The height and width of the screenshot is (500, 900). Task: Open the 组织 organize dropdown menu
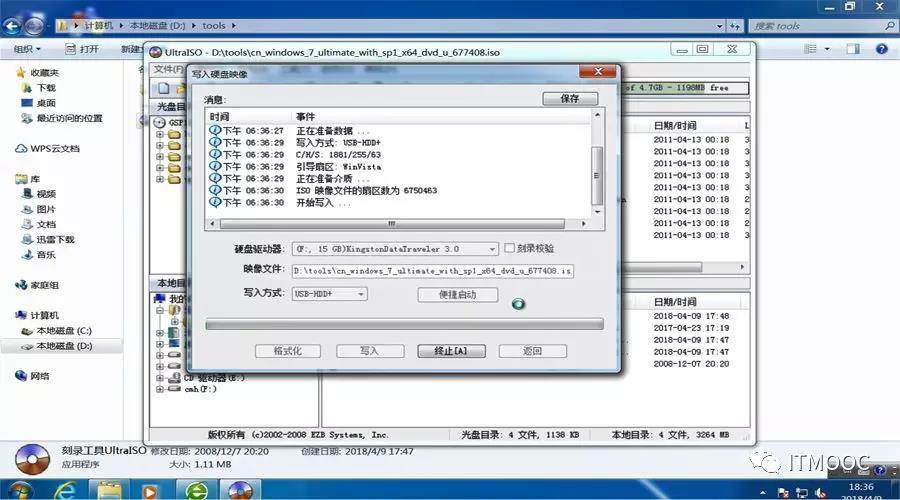pyautogui.click(x=27, y=49)
